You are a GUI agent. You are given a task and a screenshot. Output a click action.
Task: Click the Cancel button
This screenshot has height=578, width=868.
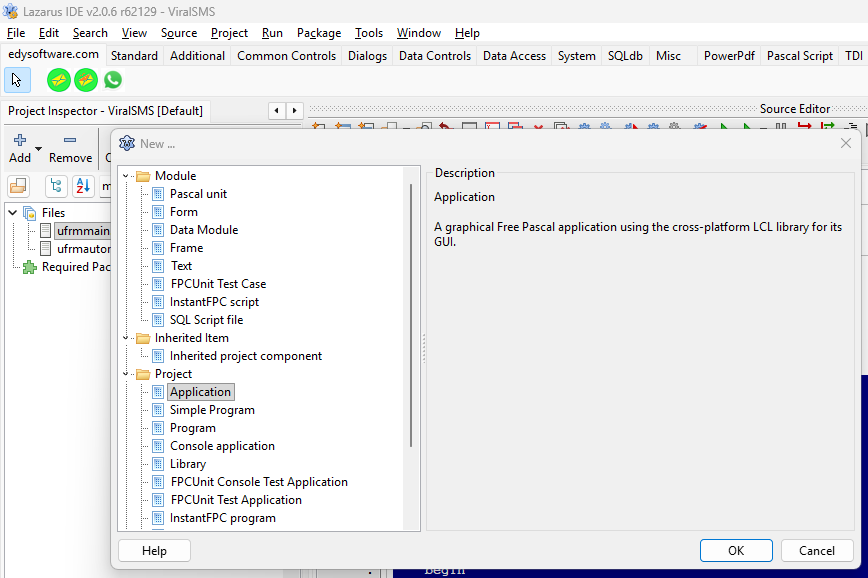(816, 550)
